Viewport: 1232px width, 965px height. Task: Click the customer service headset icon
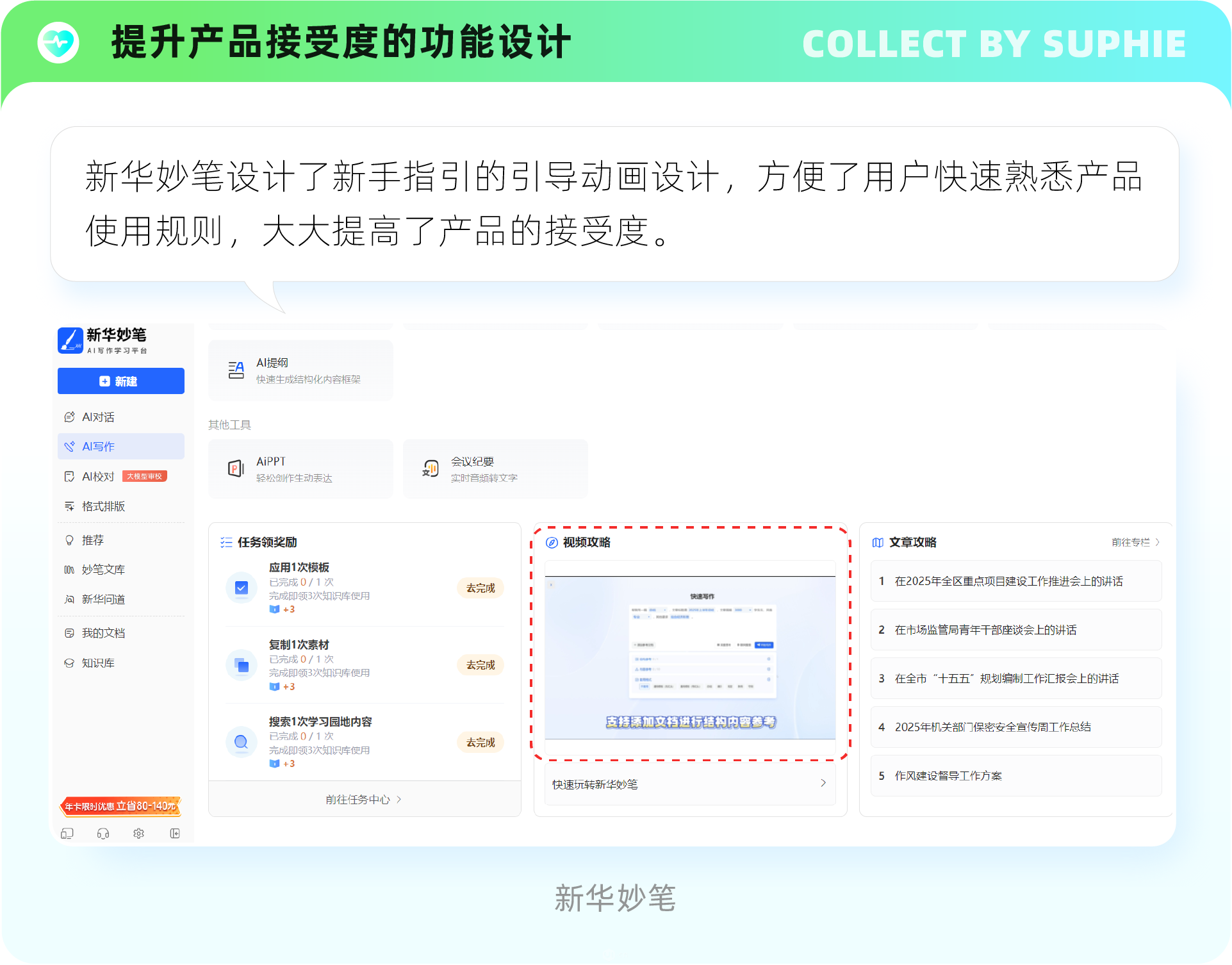pos(103,834)
